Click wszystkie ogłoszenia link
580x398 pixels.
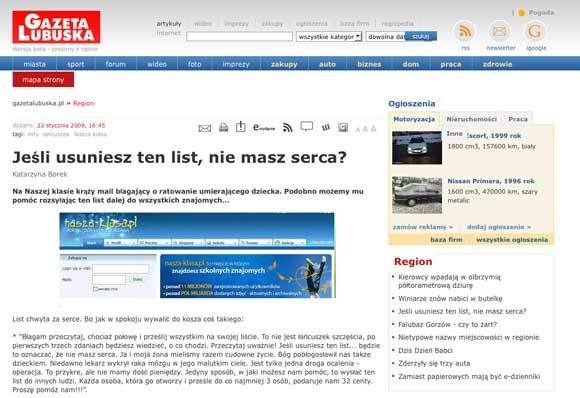click(512, 240)
